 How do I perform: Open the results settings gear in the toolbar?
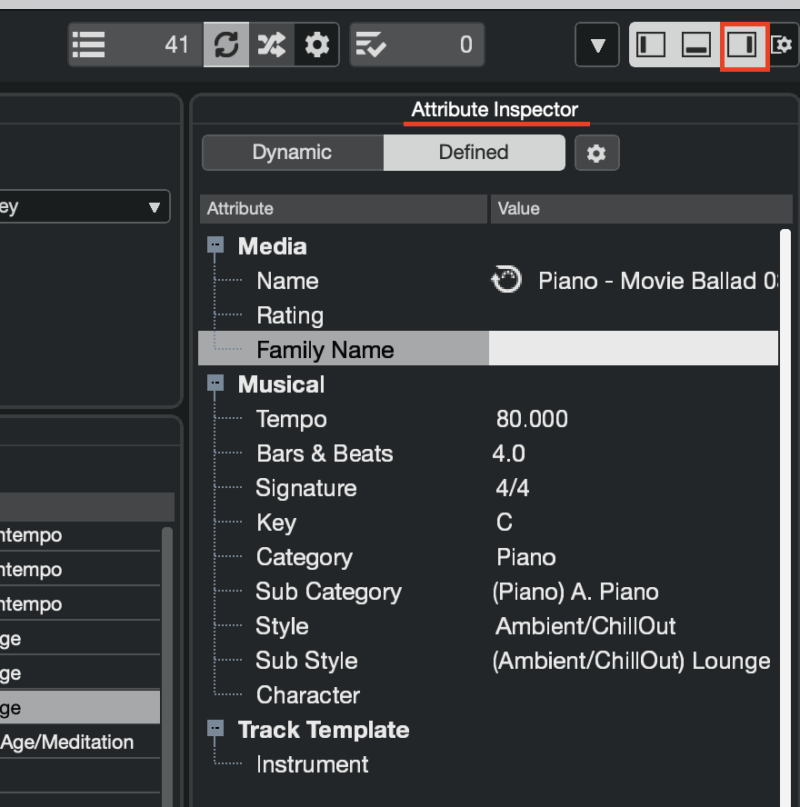(317, 45)
